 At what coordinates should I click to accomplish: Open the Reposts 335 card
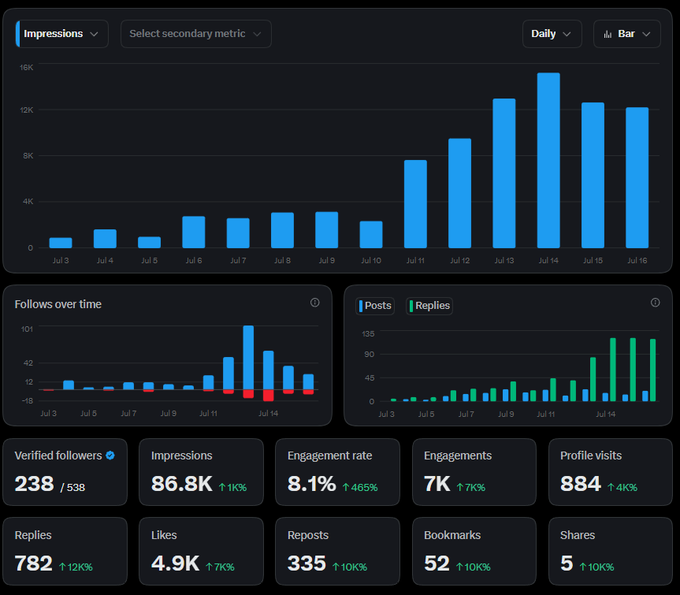tap(337, 551)
